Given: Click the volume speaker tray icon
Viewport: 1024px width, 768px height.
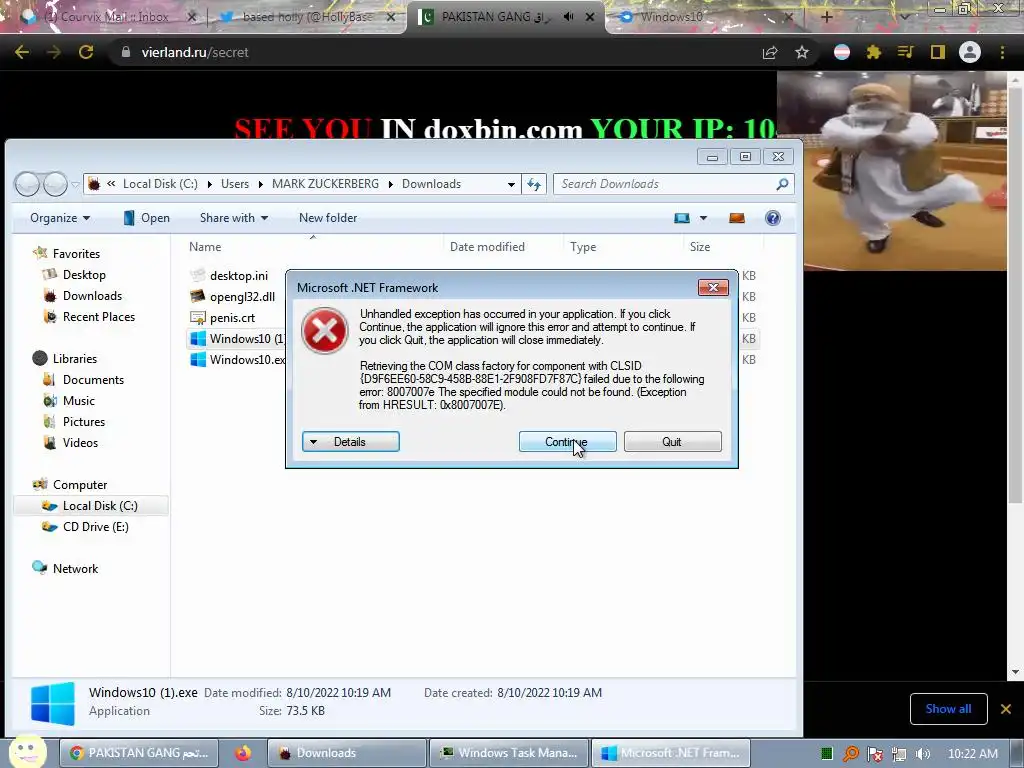Looking at the screenshot, I should click(923, 754).
